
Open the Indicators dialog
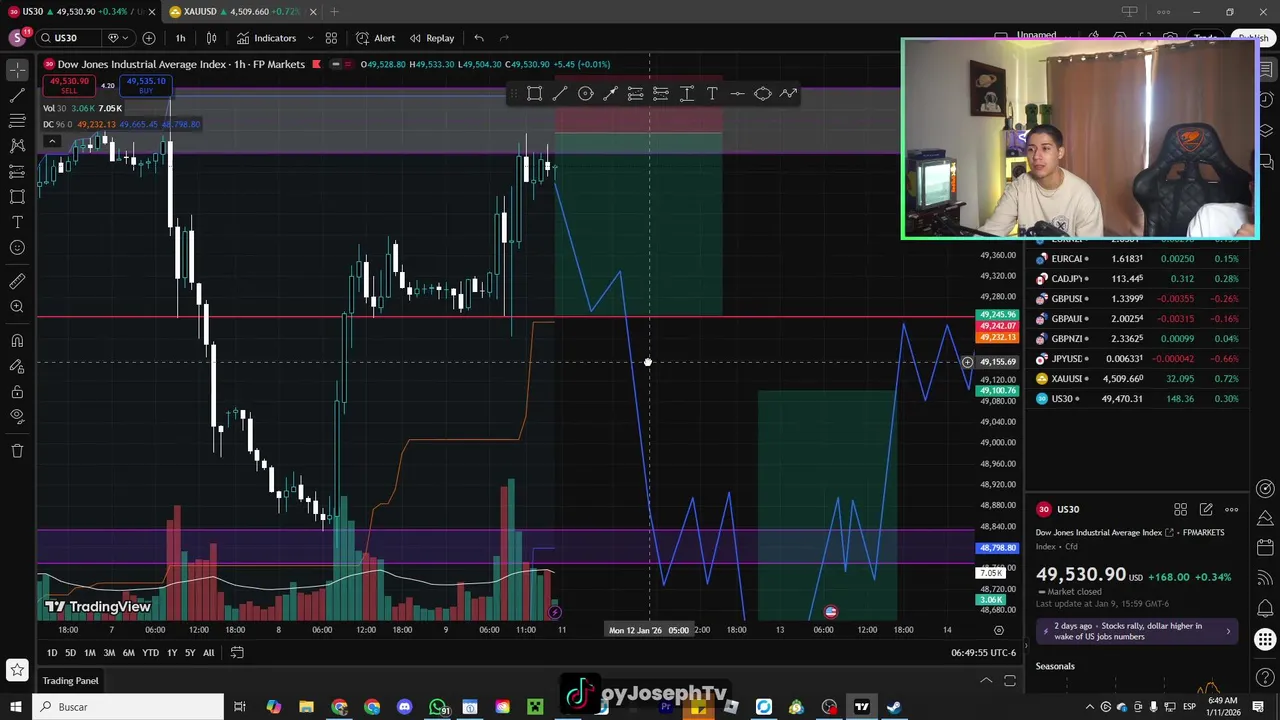tap(266, 38)
